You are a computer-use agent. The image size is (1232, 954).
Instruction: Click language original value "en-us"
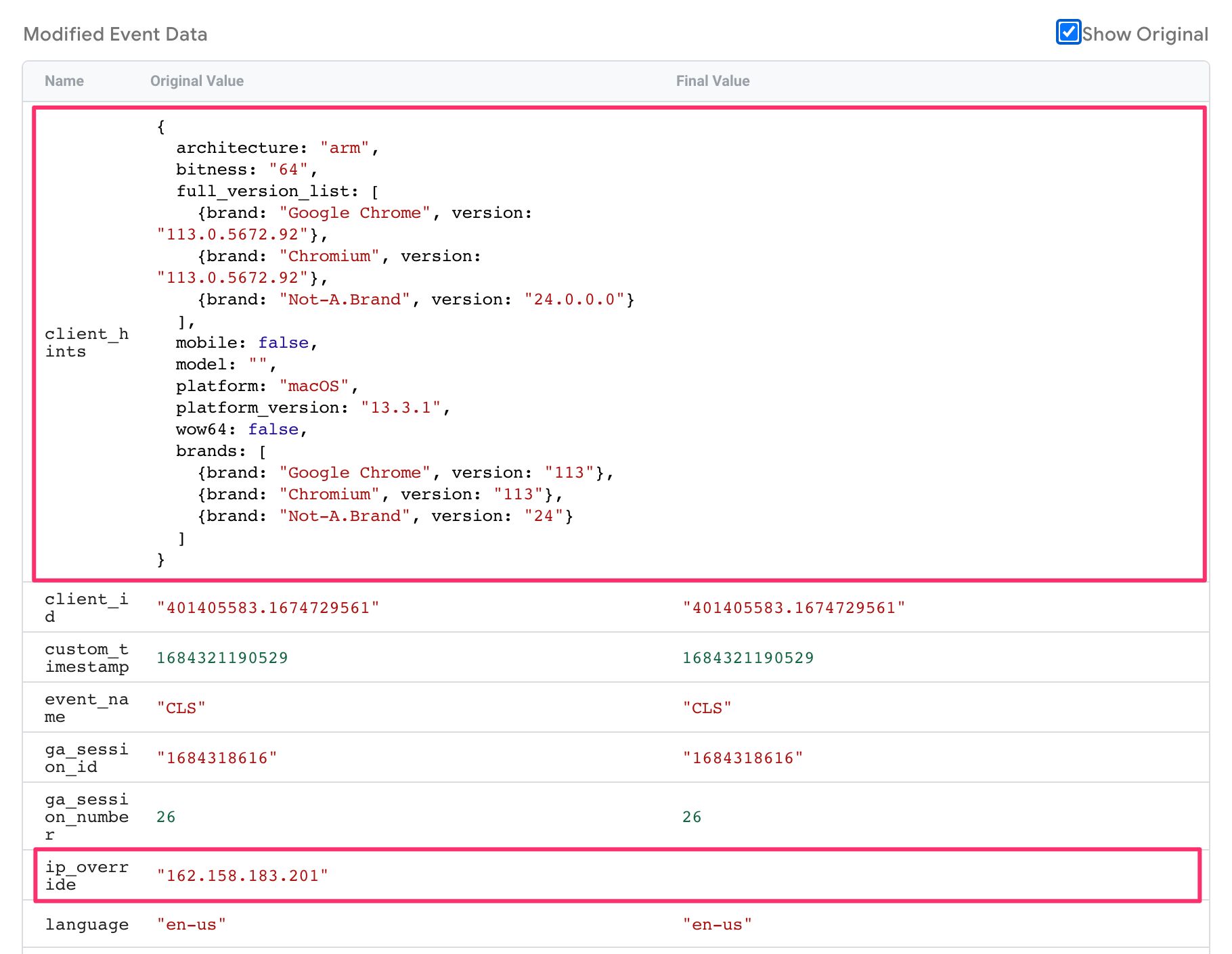(191, 925)
